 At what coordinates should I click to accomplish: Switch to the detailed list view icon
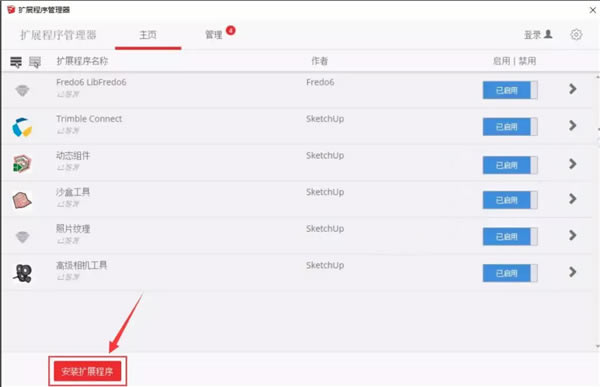pos(35,62)
